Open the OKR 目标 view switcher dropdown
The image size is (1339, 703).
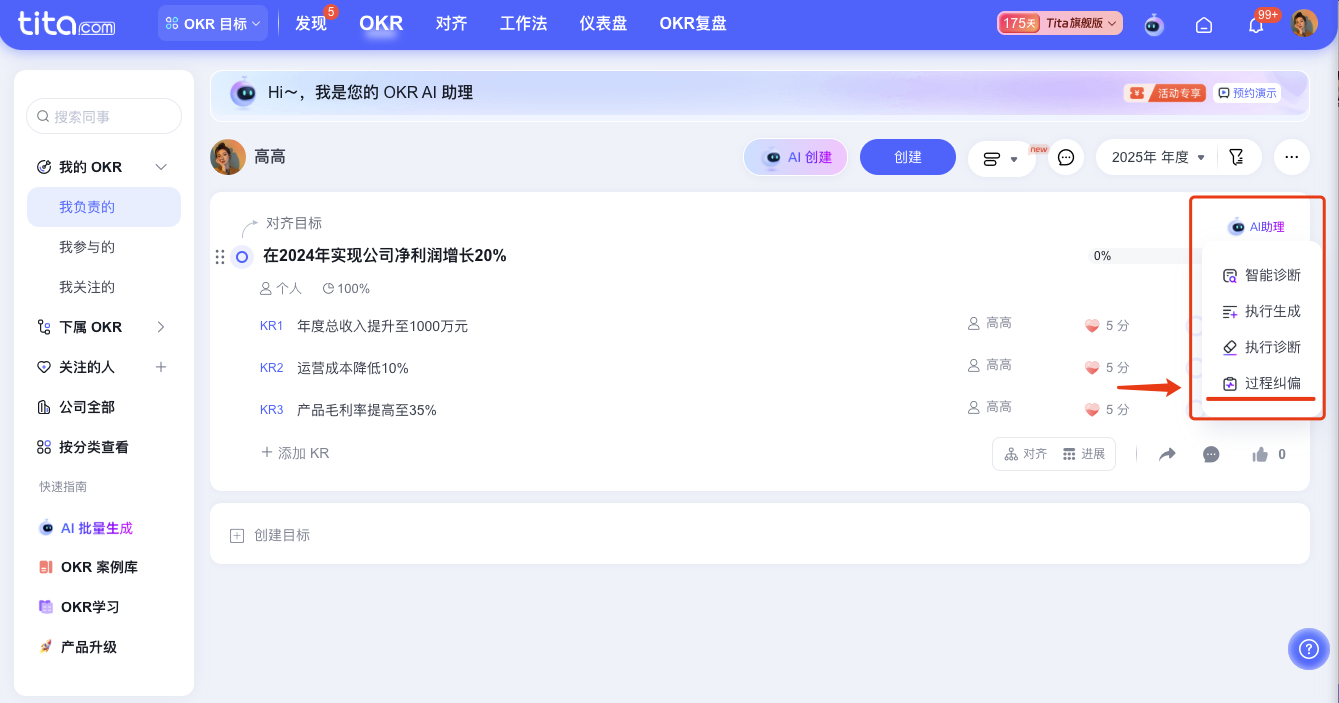(212, 23)
